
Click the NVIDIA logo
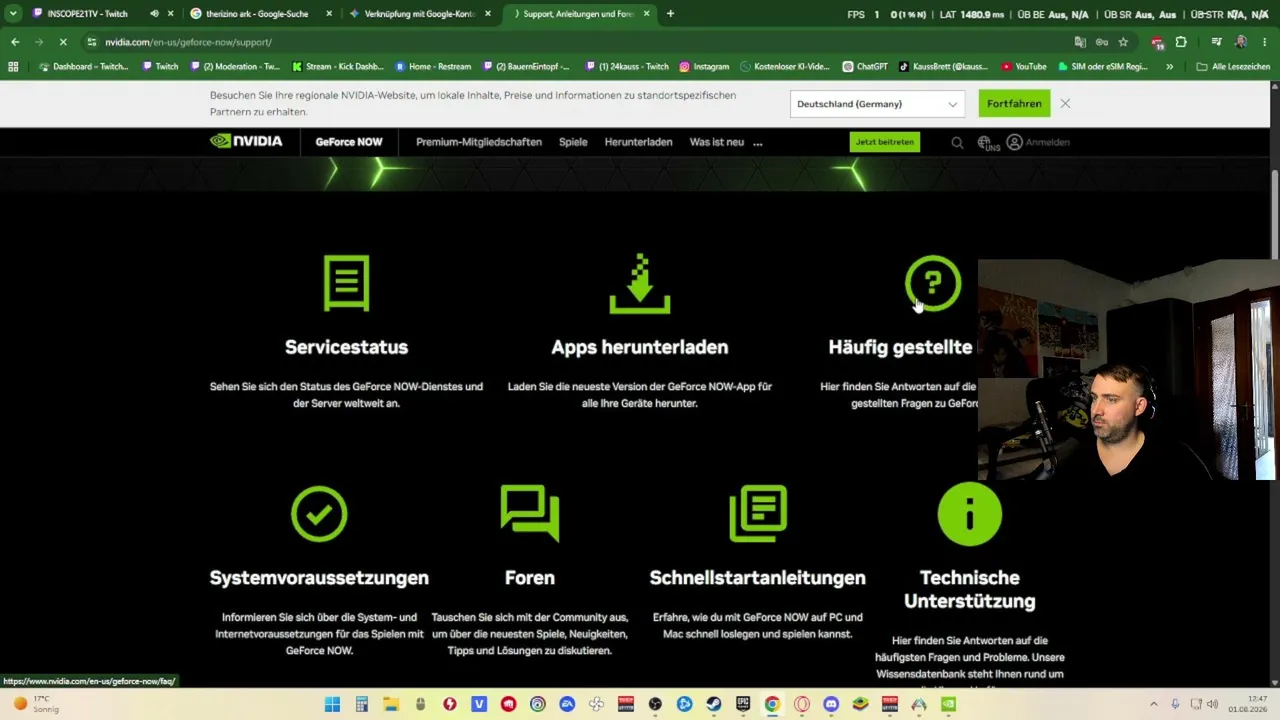coord(246,141)
